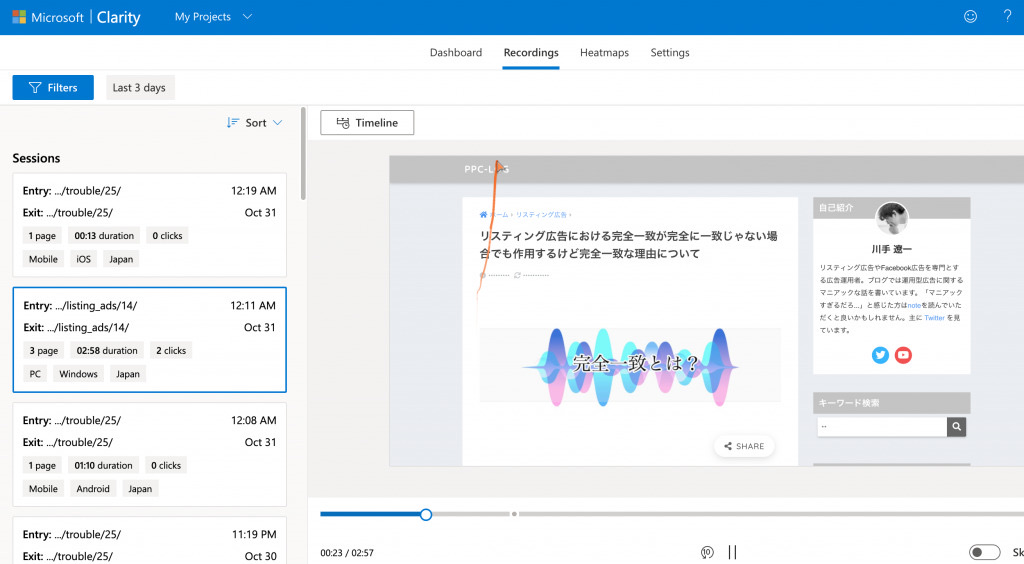The height and width of the screenshot is (564, 1024).
Task: Open the Heatmaps tab
Action: 604,52
